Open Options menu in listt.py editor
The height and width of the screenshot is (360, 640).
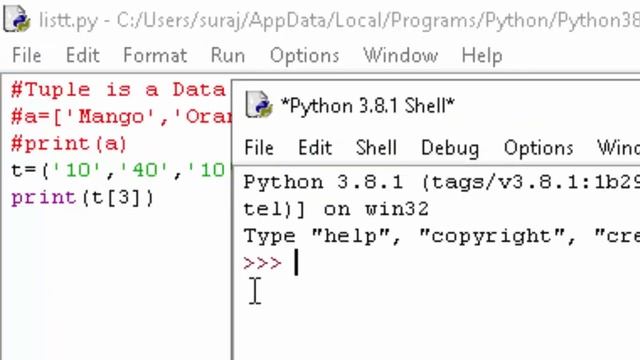click(304, 55)
